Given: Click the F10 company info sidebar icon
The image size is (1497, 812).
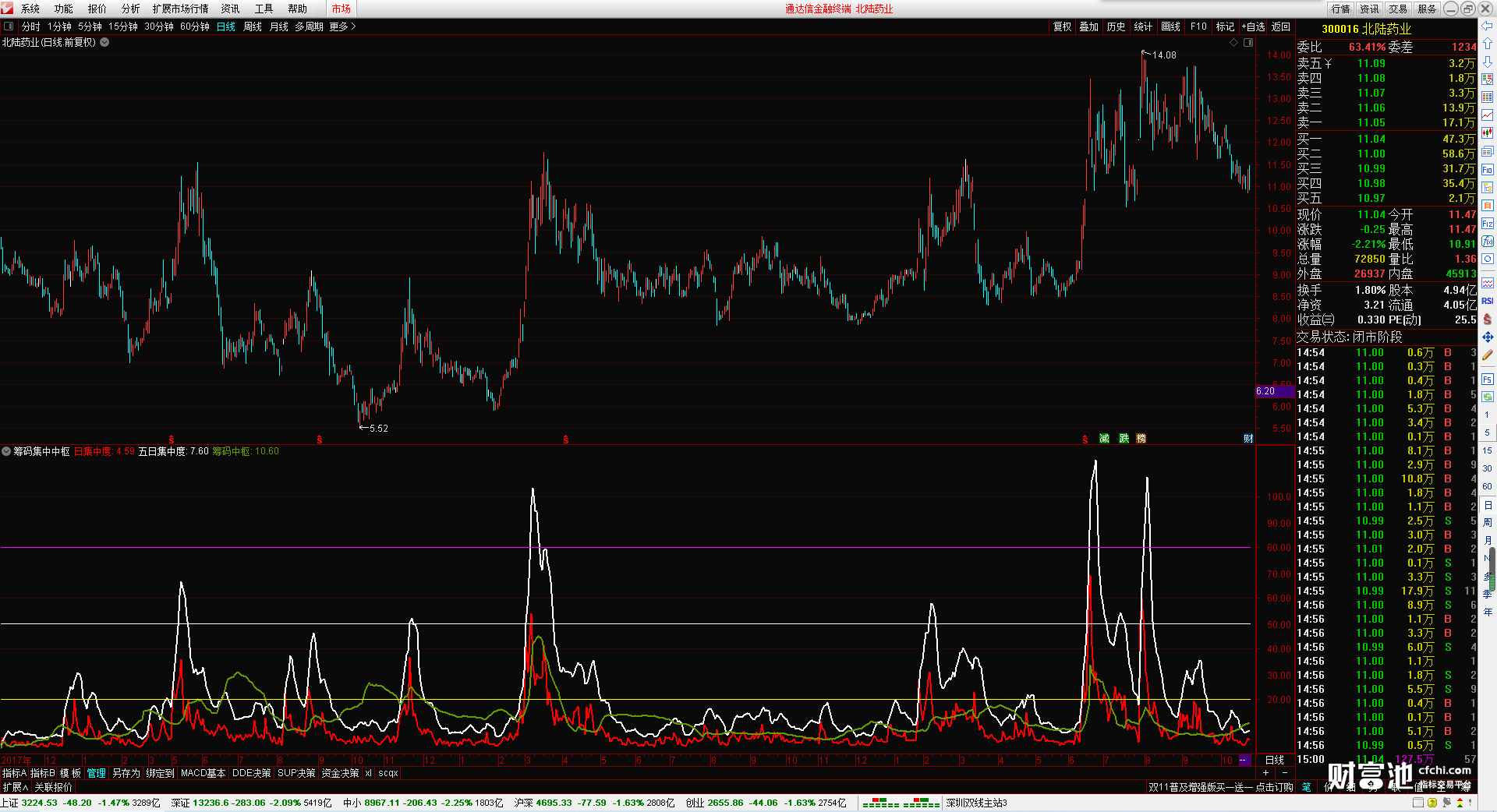Looking at the screenshot, I should (x=1488, y=169).
